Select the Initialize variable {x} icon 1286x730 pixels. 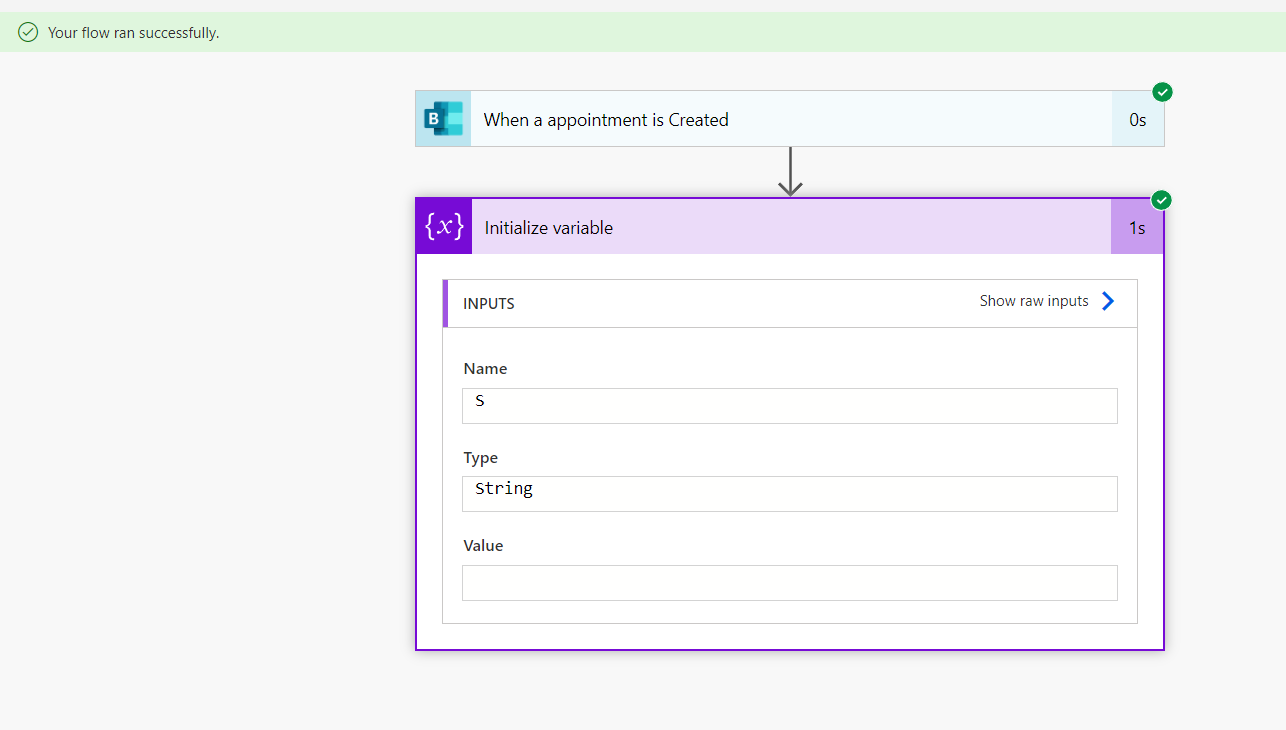443,226
